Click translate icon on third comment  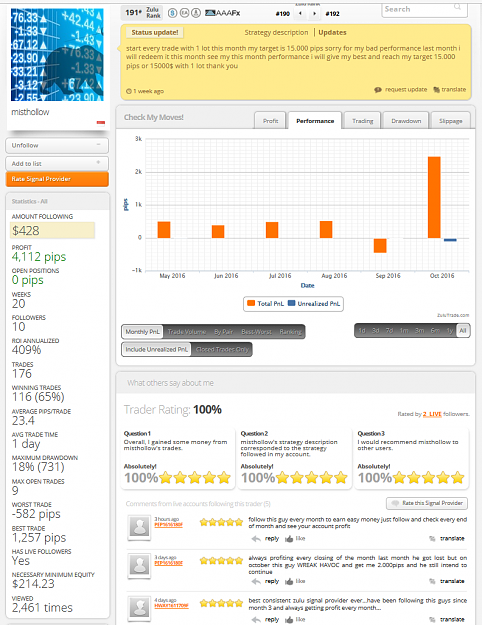point(432,619)
